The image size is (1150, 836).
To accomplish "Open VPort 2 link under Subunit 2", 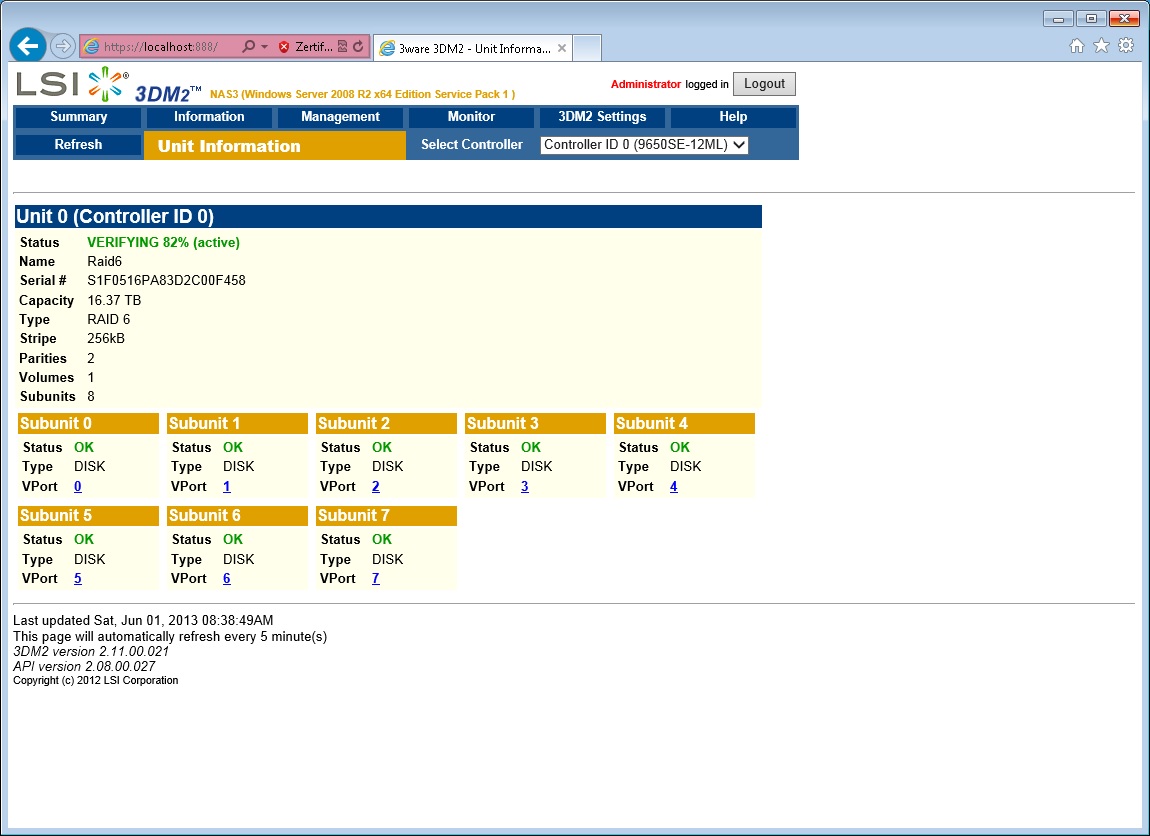I will (376, 486).
